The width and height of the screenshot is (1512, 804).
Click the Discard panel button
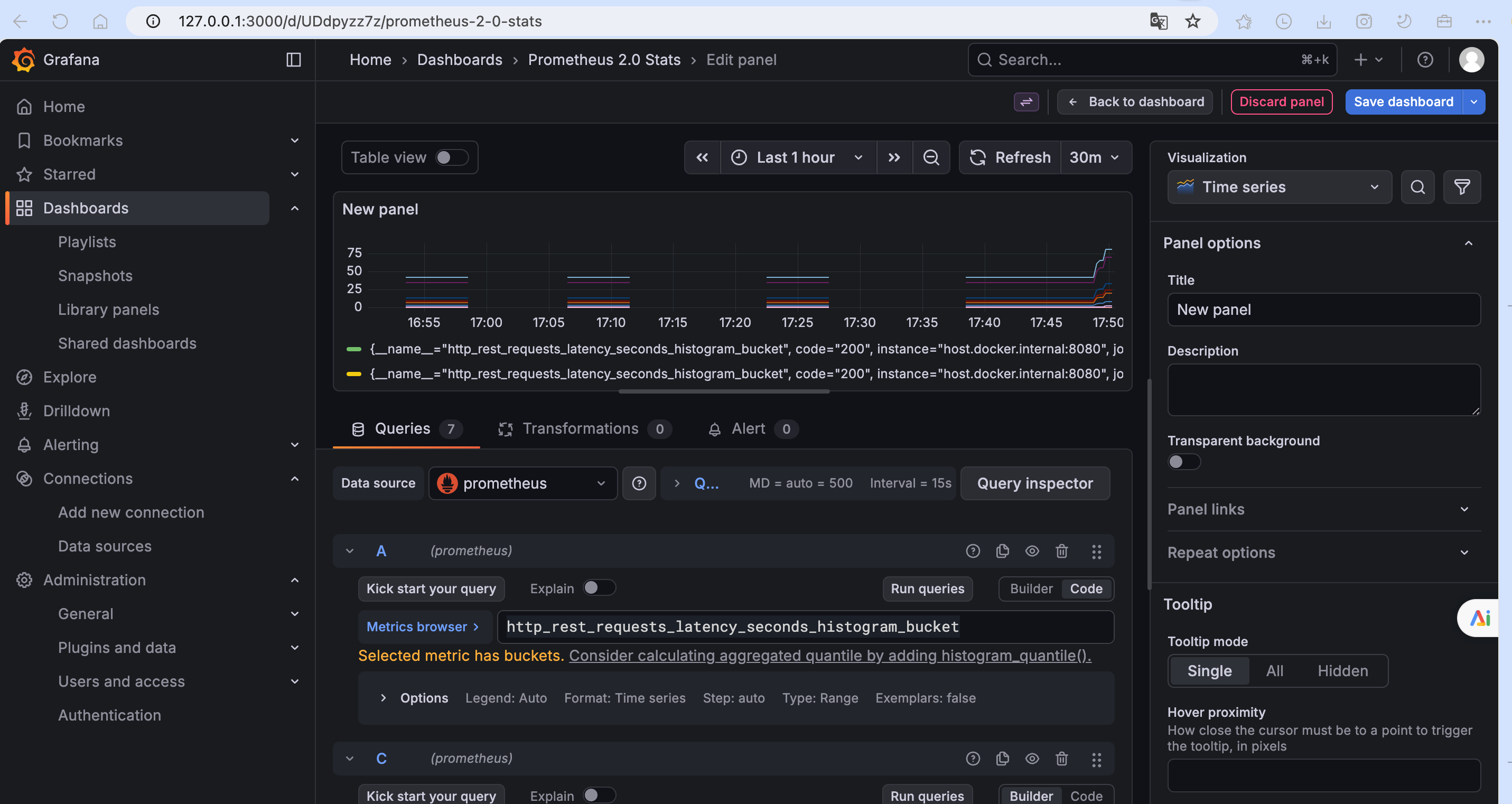point(1281,101)
